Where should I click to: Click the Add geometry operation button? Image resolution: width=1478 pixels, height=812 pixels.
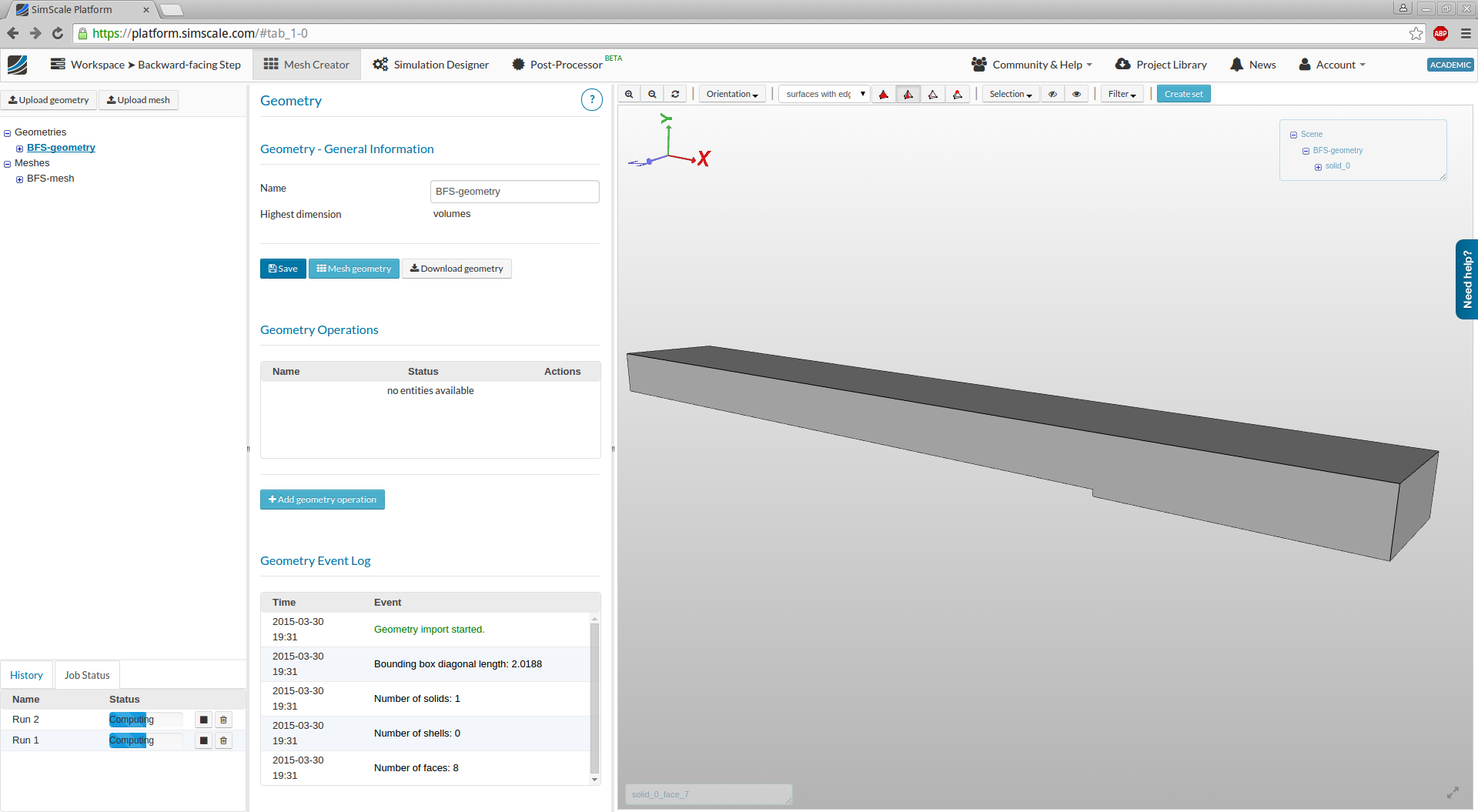point(322,499)
